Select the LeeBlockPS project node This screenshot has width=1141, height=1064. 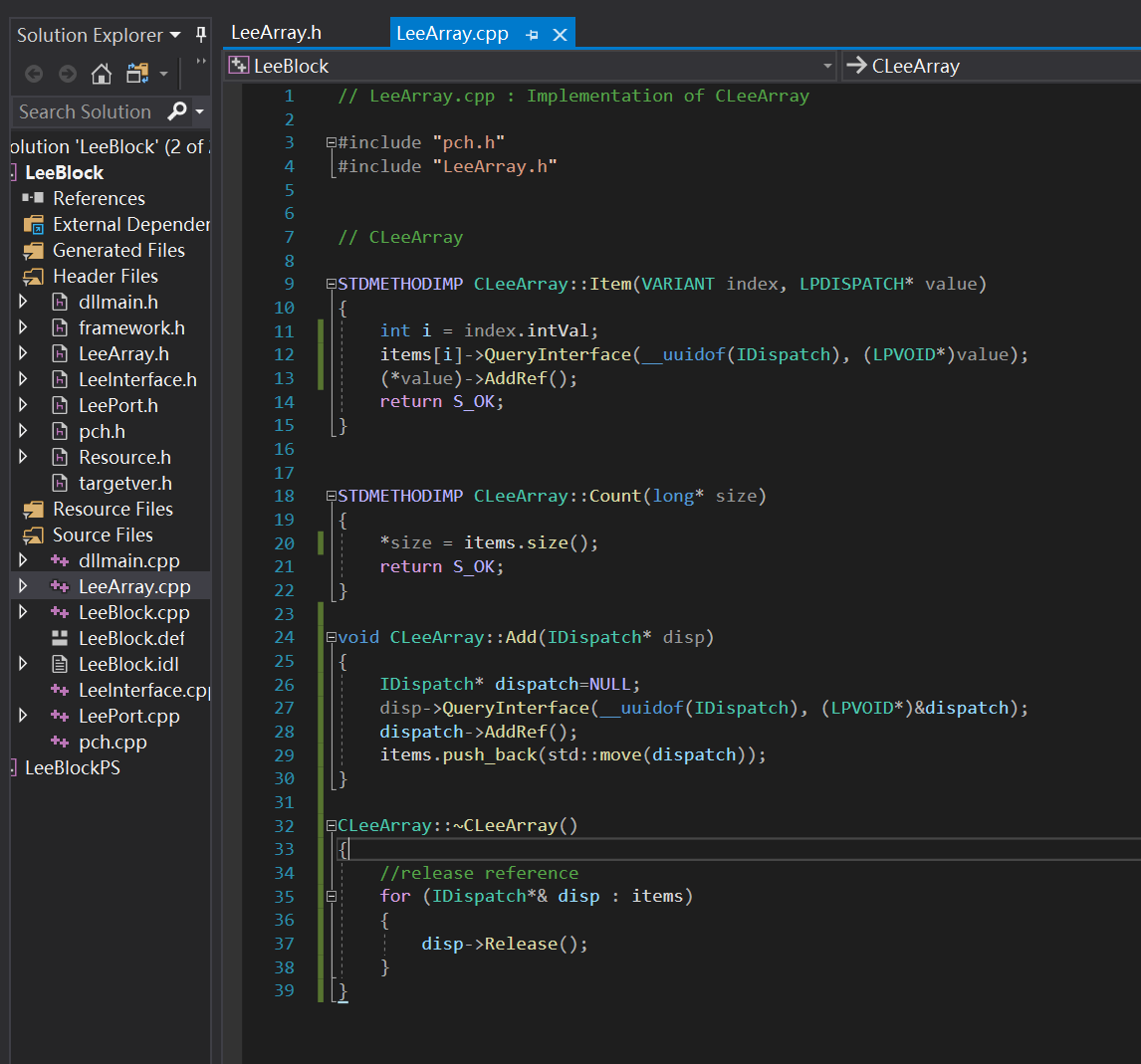pos(72,768)
